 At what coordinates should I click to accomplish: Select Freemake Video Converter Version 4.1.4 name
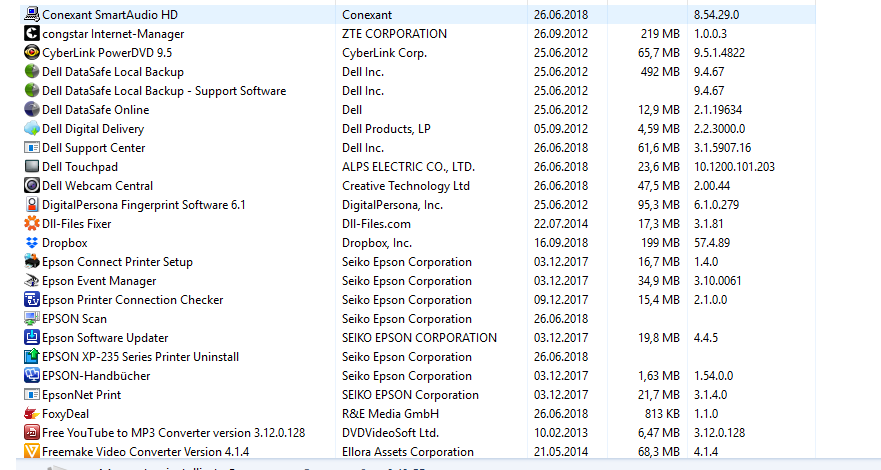146,451
